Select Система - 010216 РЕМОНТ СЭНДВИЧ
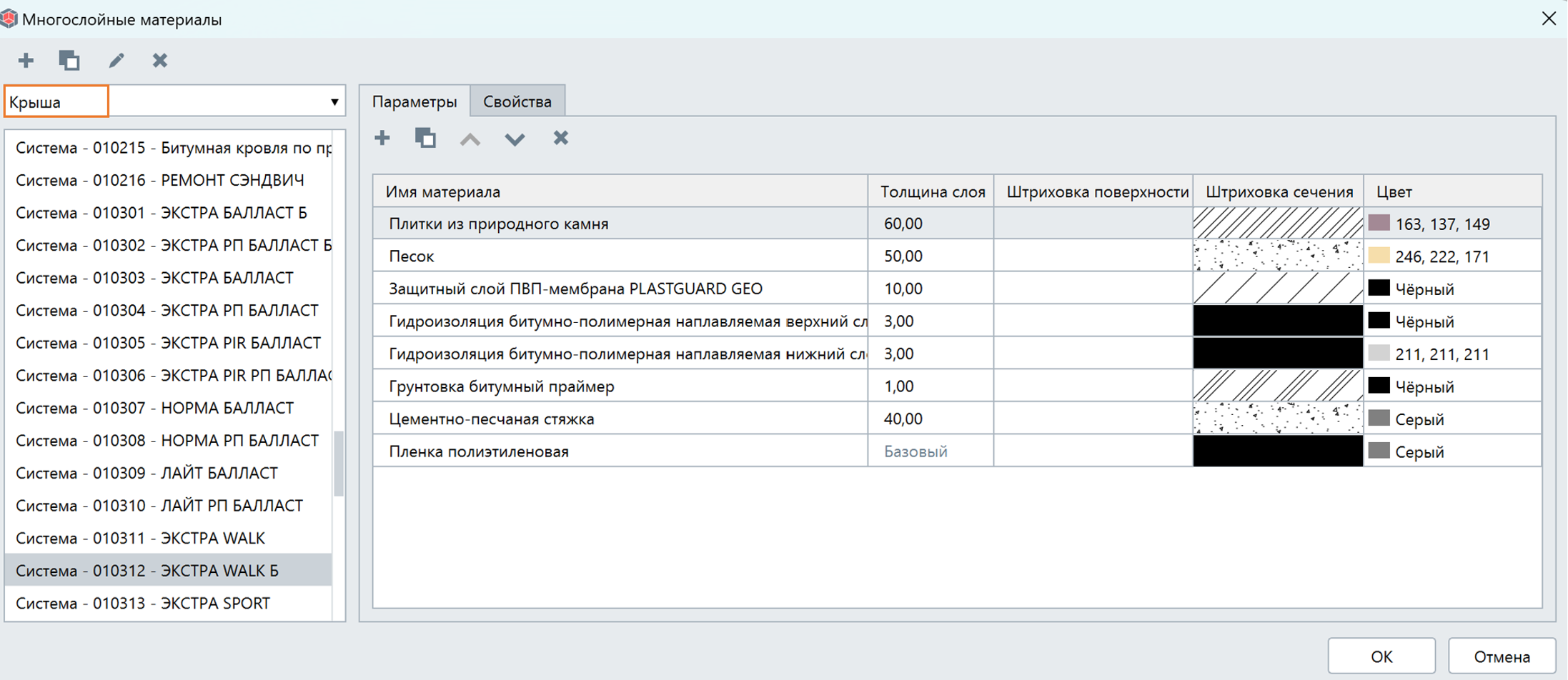 click(x=169, y=180)
